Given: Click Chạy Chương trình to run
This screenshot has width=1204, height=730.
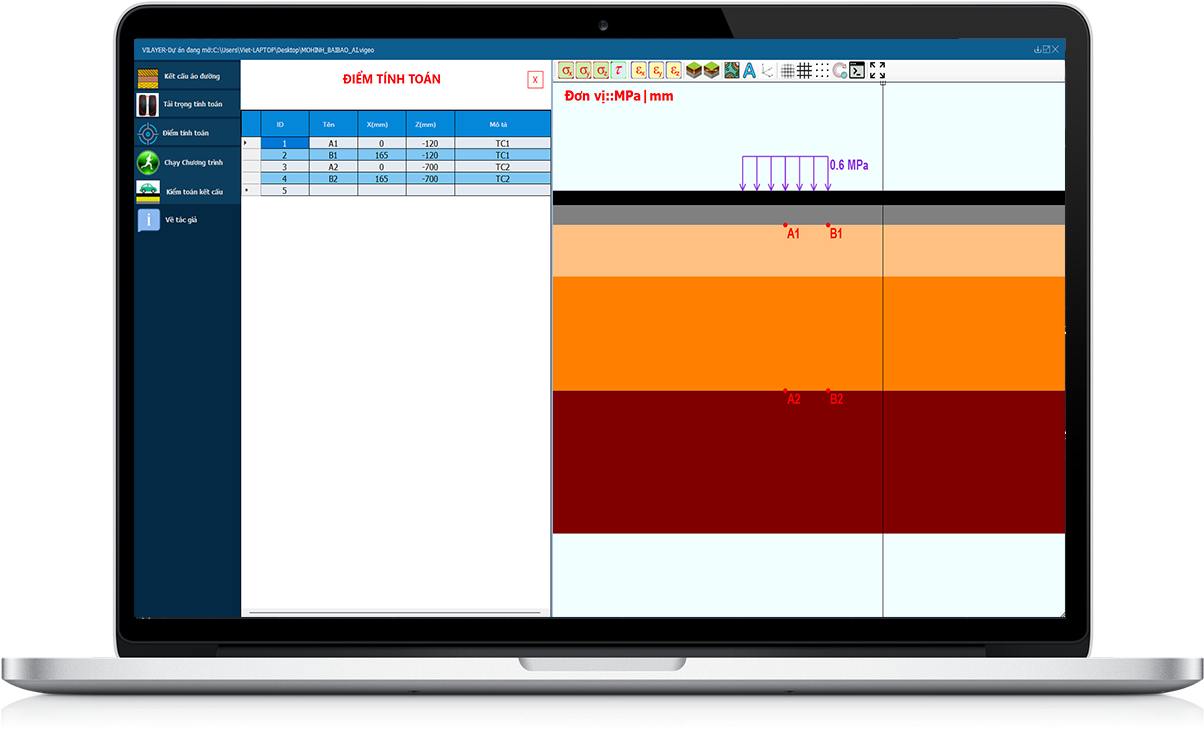Looking at the screenshot, I should pos(188,162).
